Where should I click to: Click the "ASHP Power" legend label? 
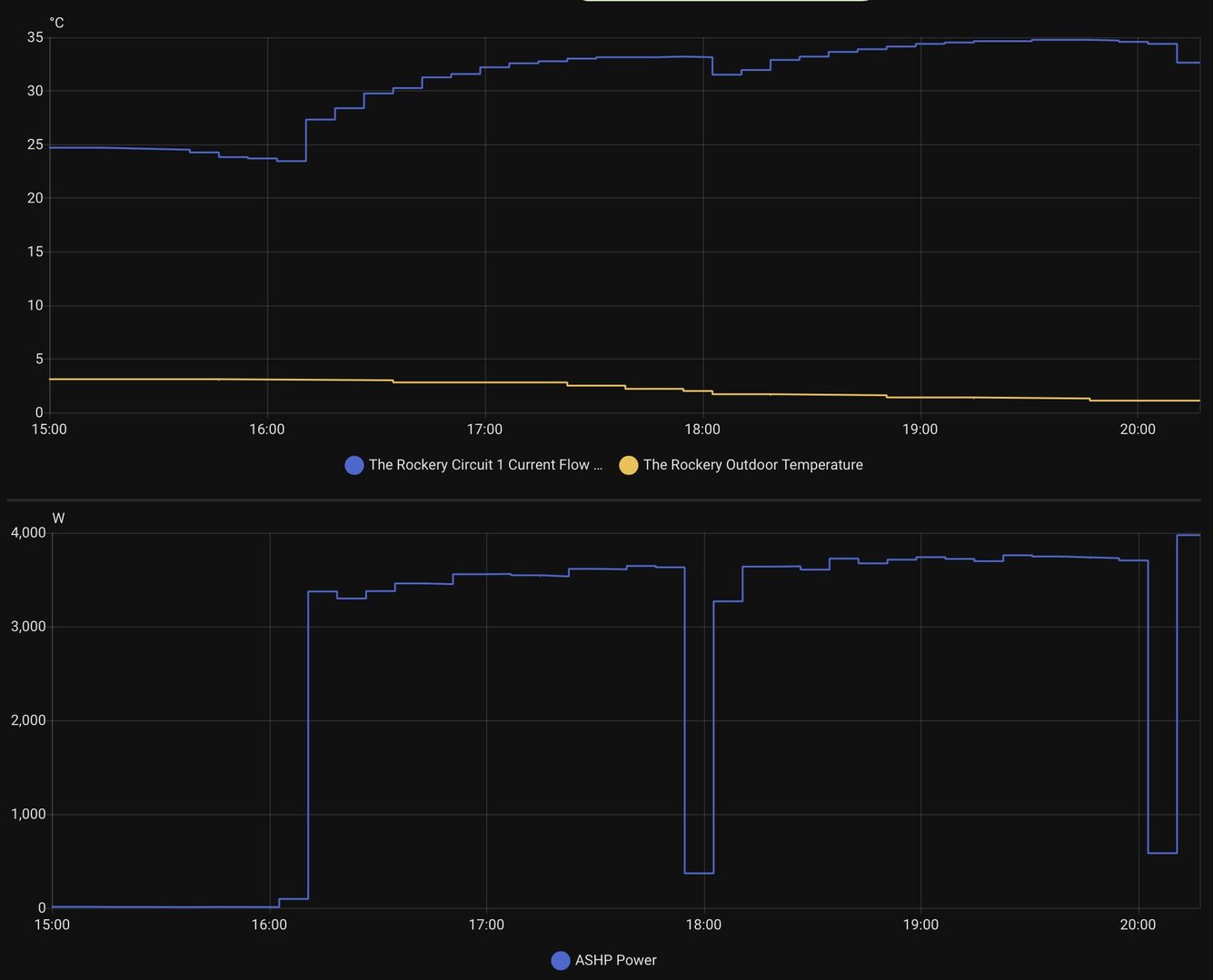click(615, 960)
